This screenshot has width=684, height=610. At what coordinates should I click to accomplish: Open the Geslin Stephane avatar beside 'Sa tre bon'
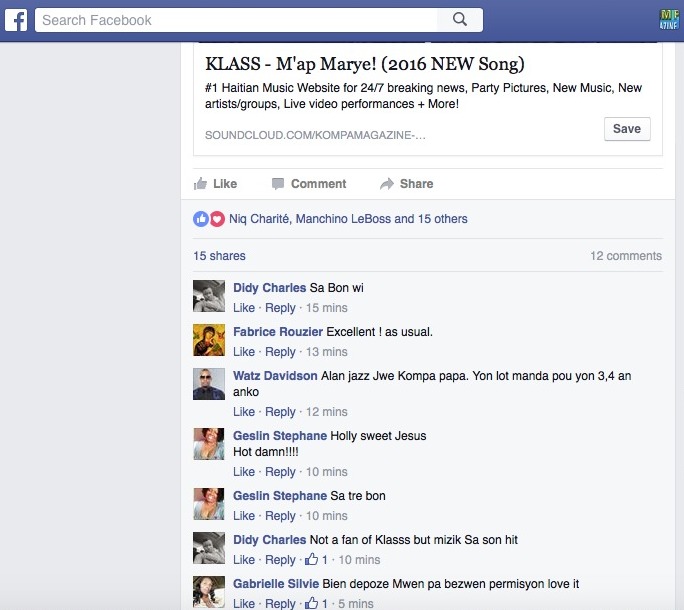click(x=209, y=504)
